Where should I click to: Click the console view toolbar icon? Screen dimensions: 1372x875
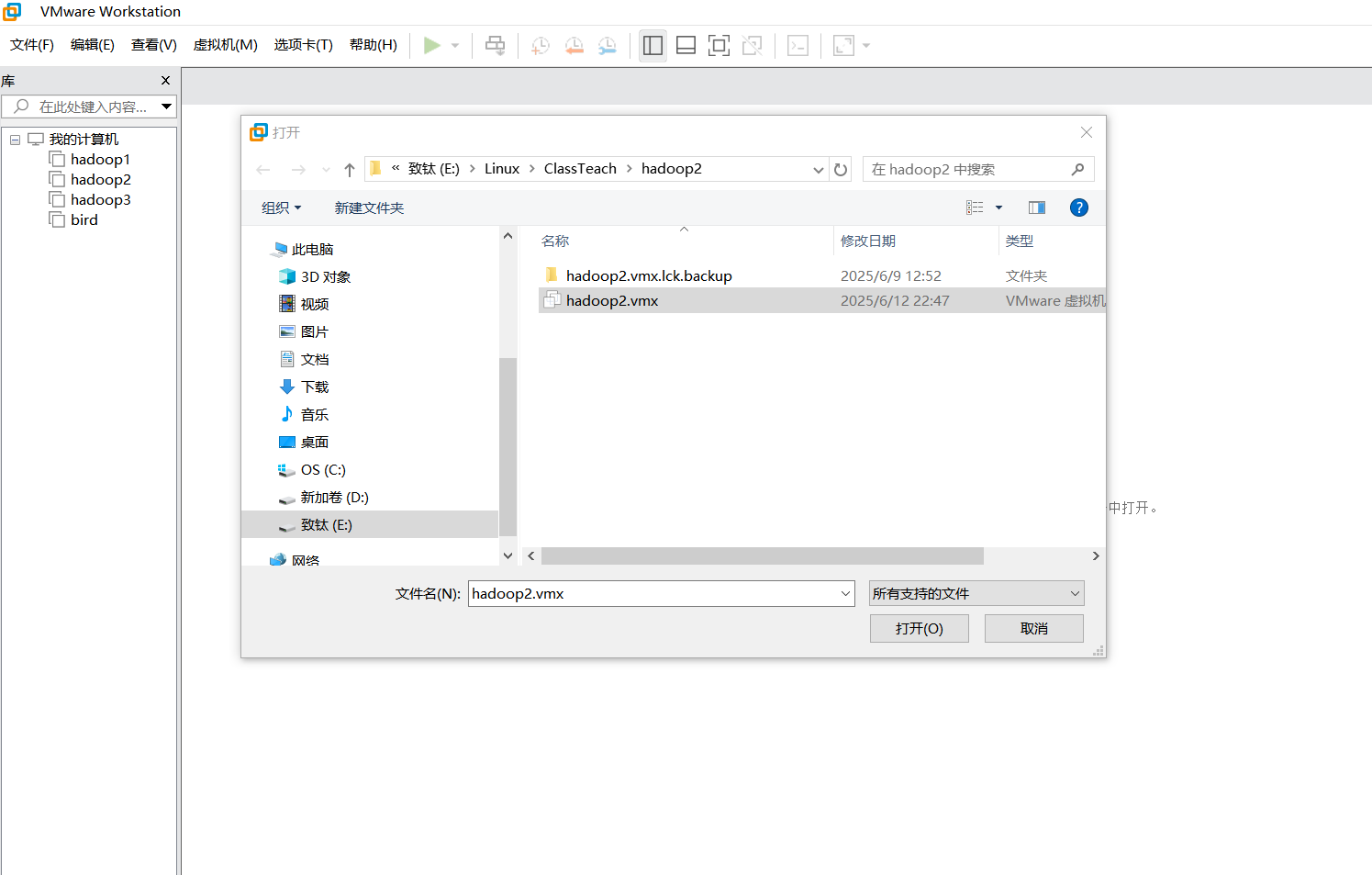[798, 45]
